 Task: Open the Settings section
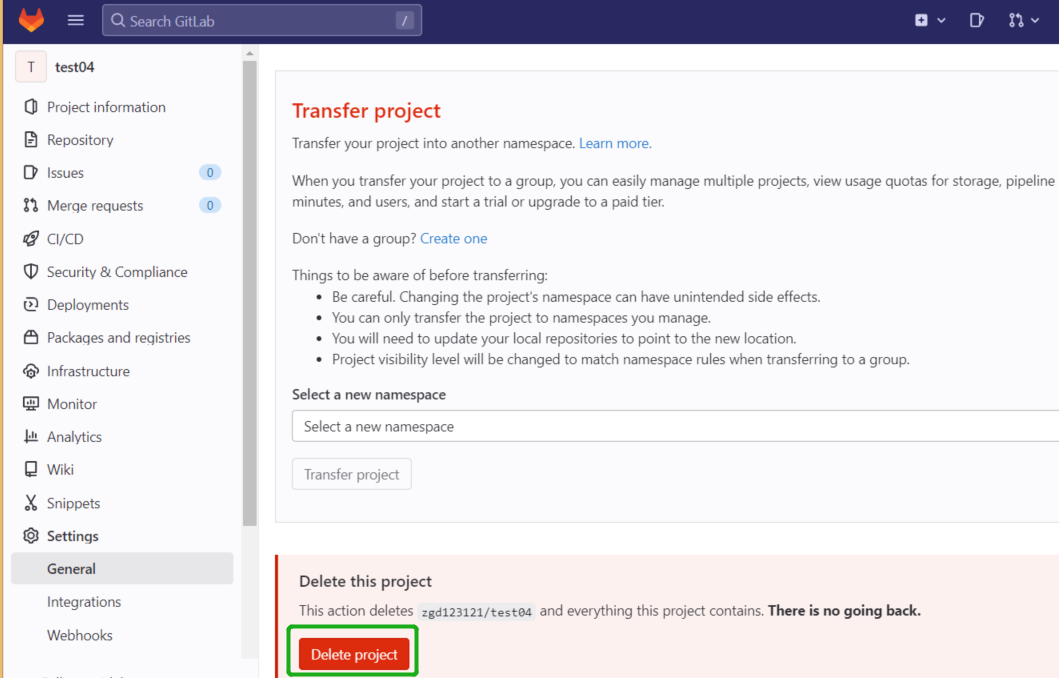point(73,536)
